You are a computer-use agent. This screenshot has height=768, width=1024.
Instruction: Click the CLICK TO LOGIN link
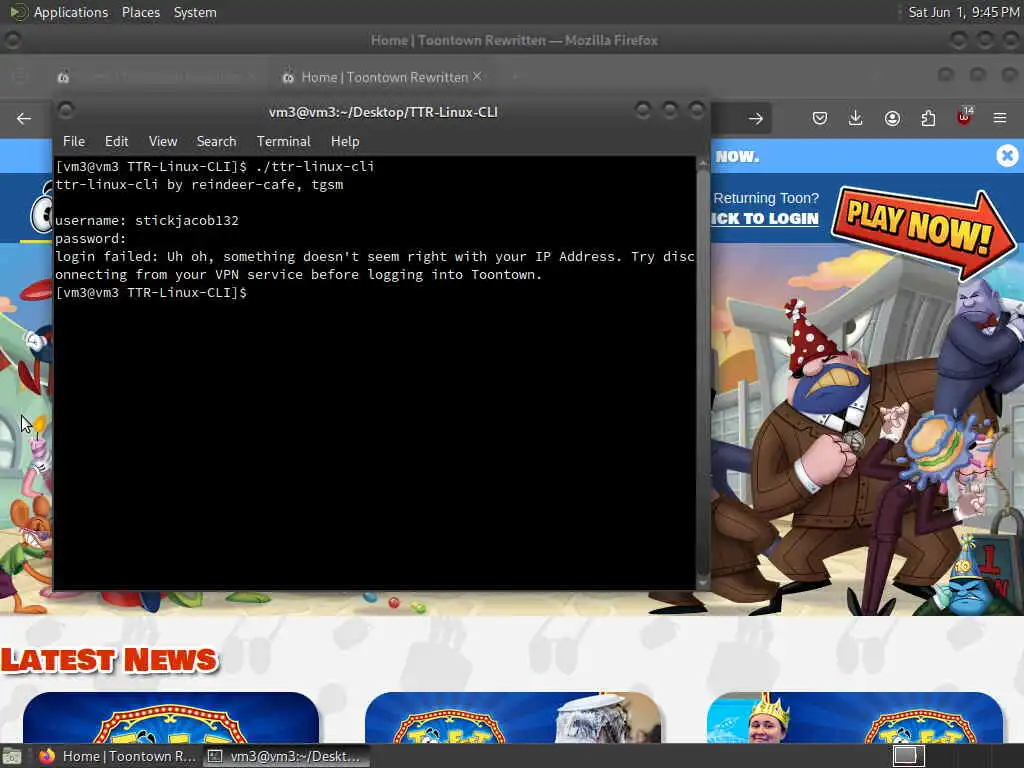tap(764, 218)
